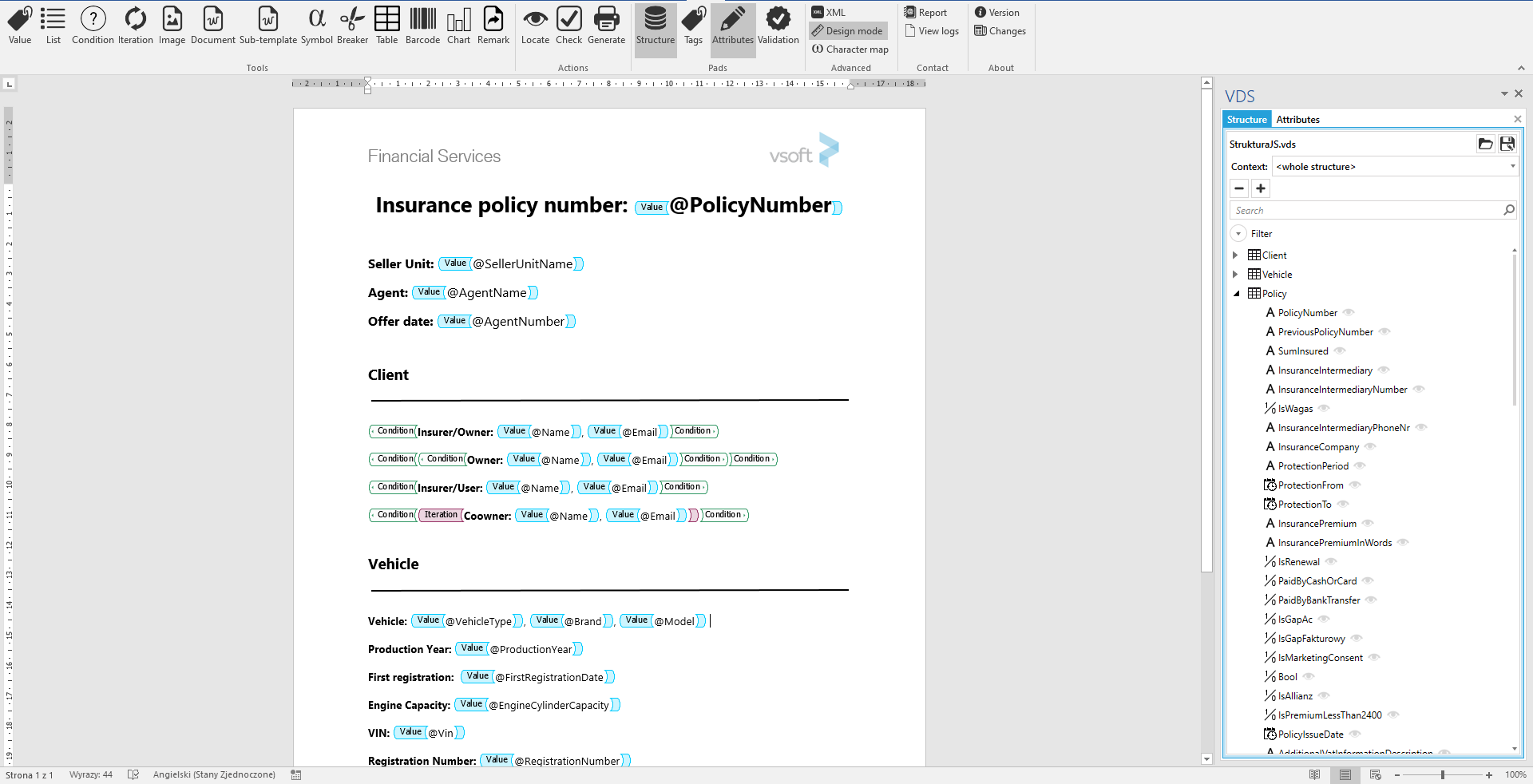This screenshot has width=1533, height=784.
Task: Collapse the Policy tree node
Action: [1236, 293]
